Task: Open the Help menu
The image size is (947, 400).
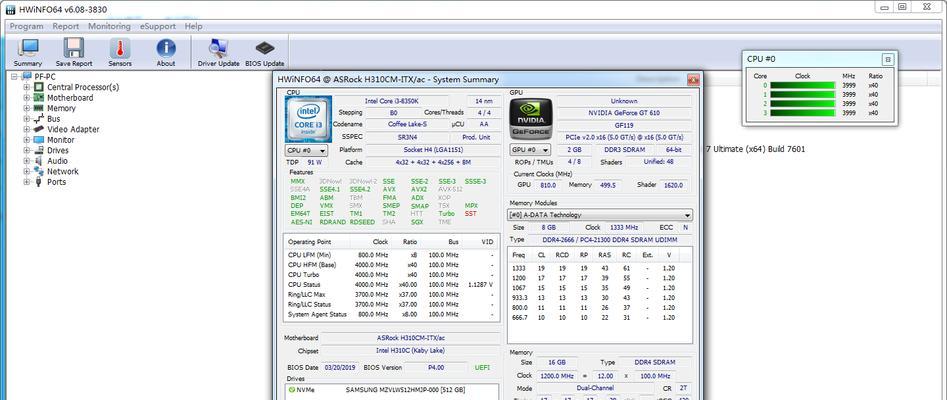Action: click(193, 27)
